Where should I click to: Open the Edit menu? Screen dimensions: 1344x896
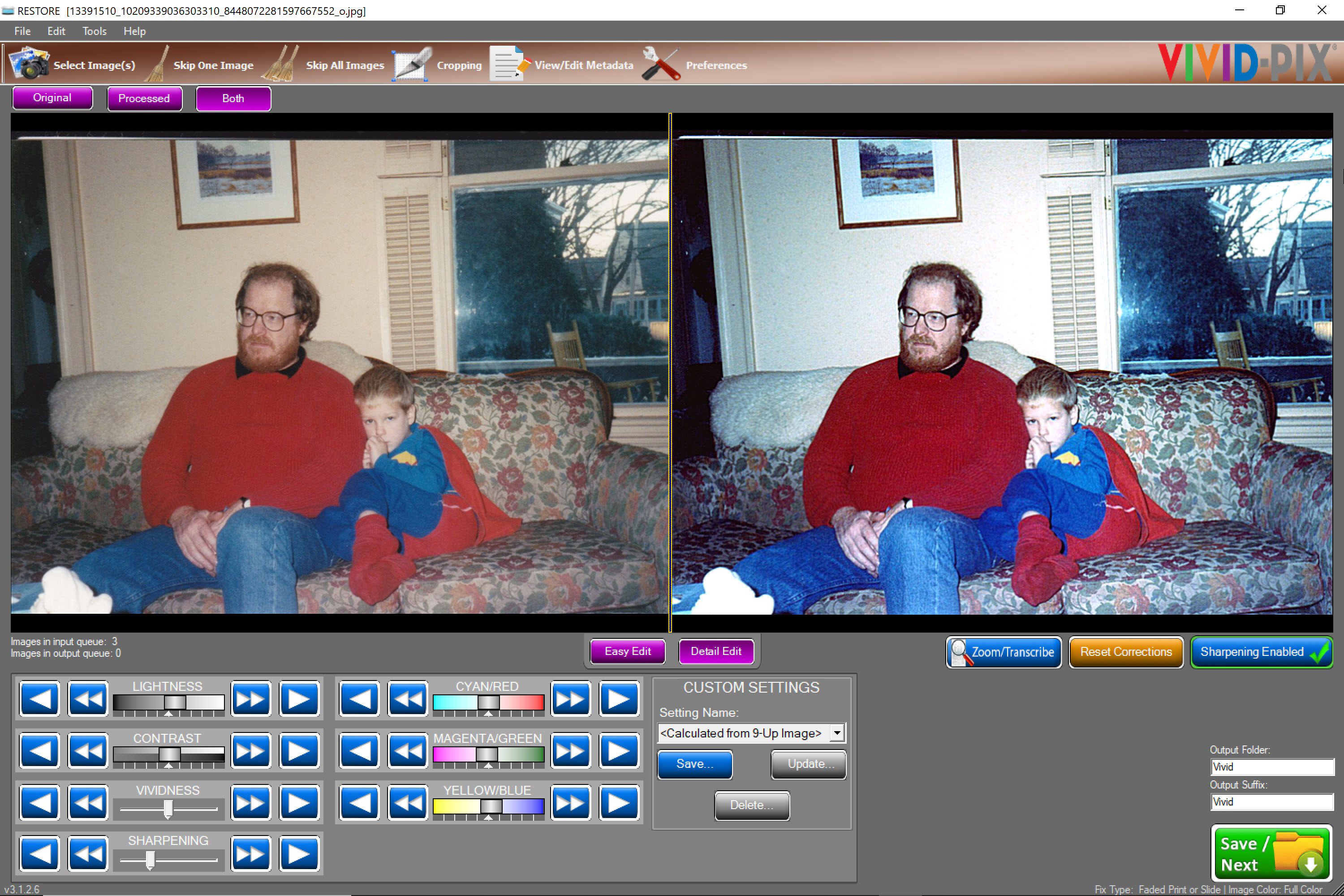click(56, 31)
